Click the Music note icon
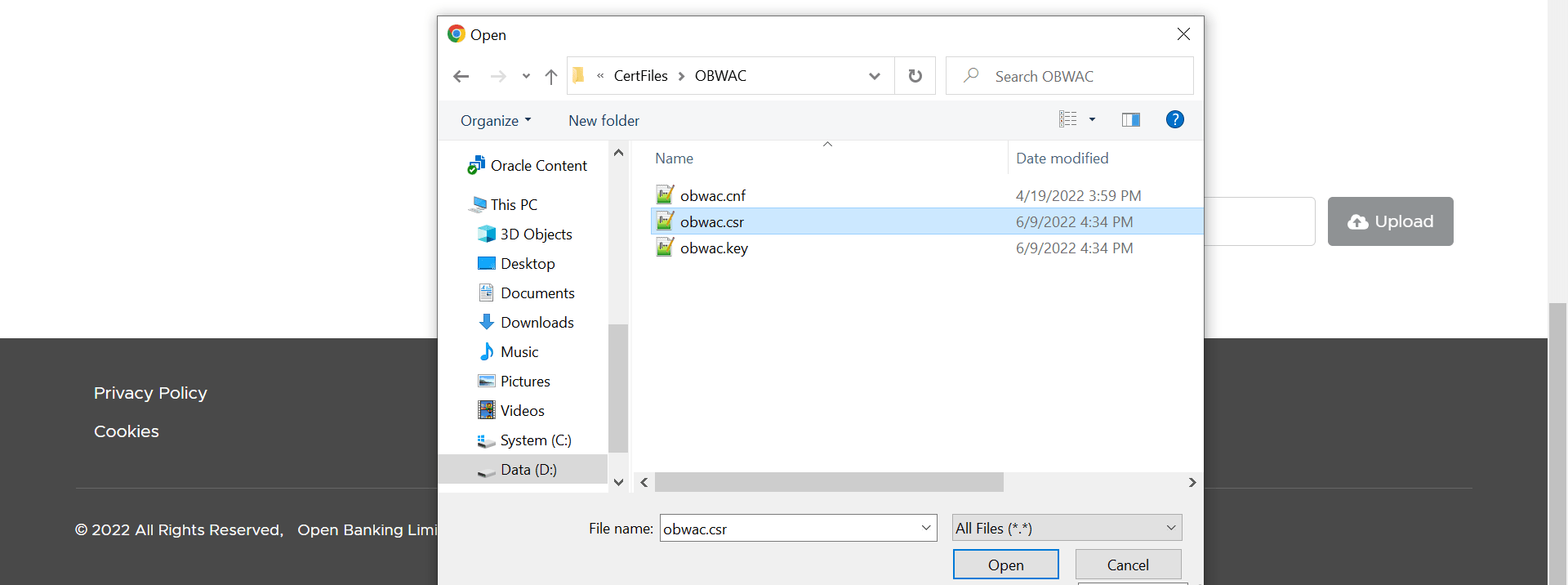This screenshot has width=1568, height=585. pos(487,351)
